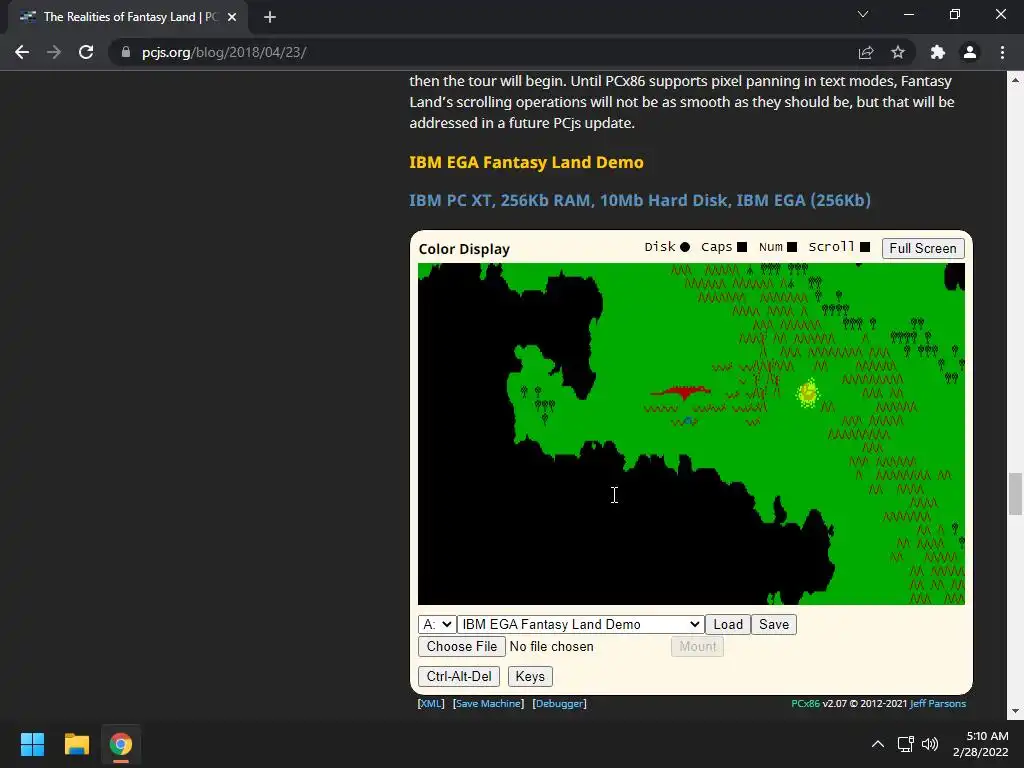Go back to the previous page
Screen dimensions: 1024x768
coord(22,52)
